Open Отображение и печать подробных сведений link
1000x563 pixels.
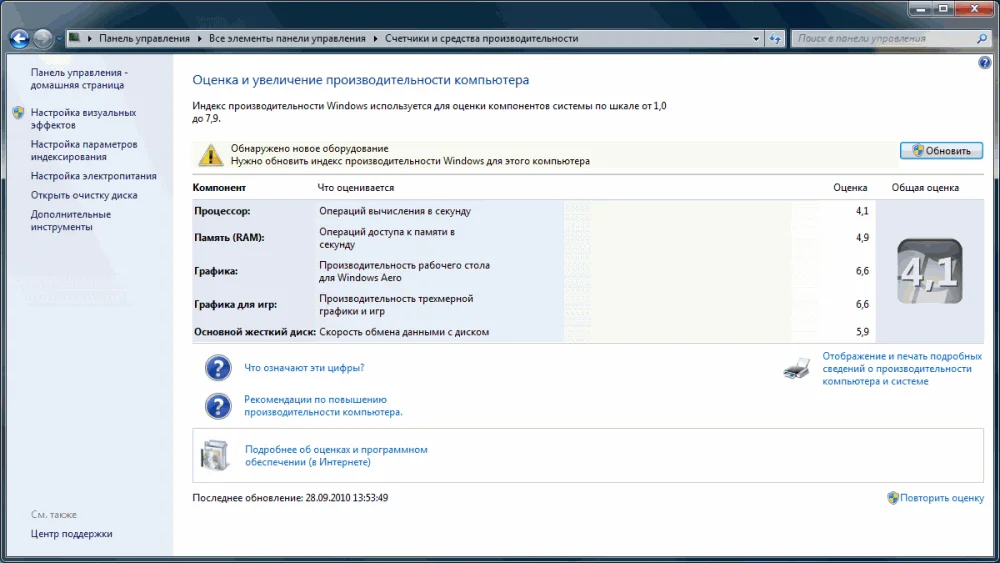click(902, 369)
